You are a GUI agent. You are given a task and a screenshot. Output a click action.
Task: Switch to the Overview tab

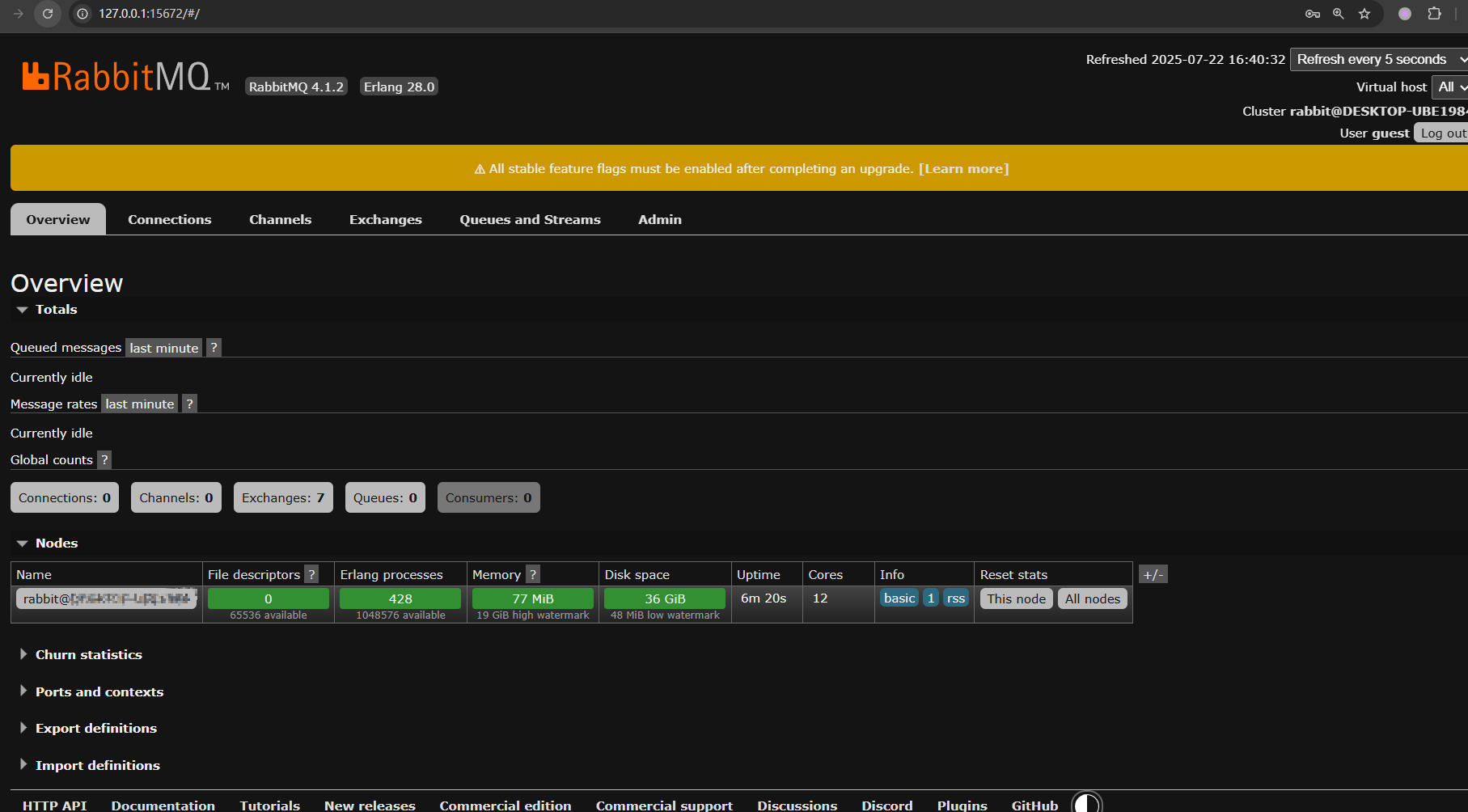coord(58,219)
